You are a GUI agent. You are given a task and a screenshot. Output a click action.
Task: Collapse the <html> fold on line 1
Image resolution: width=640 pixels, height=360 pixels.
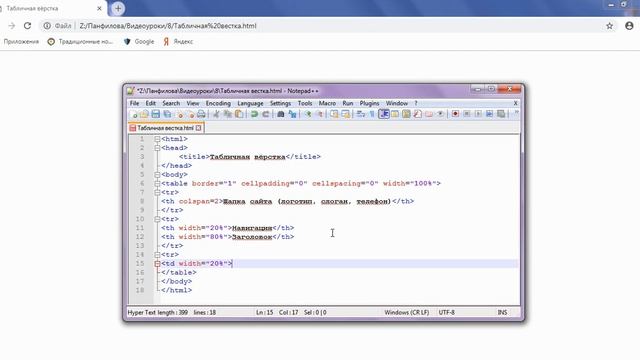point(157,139)
